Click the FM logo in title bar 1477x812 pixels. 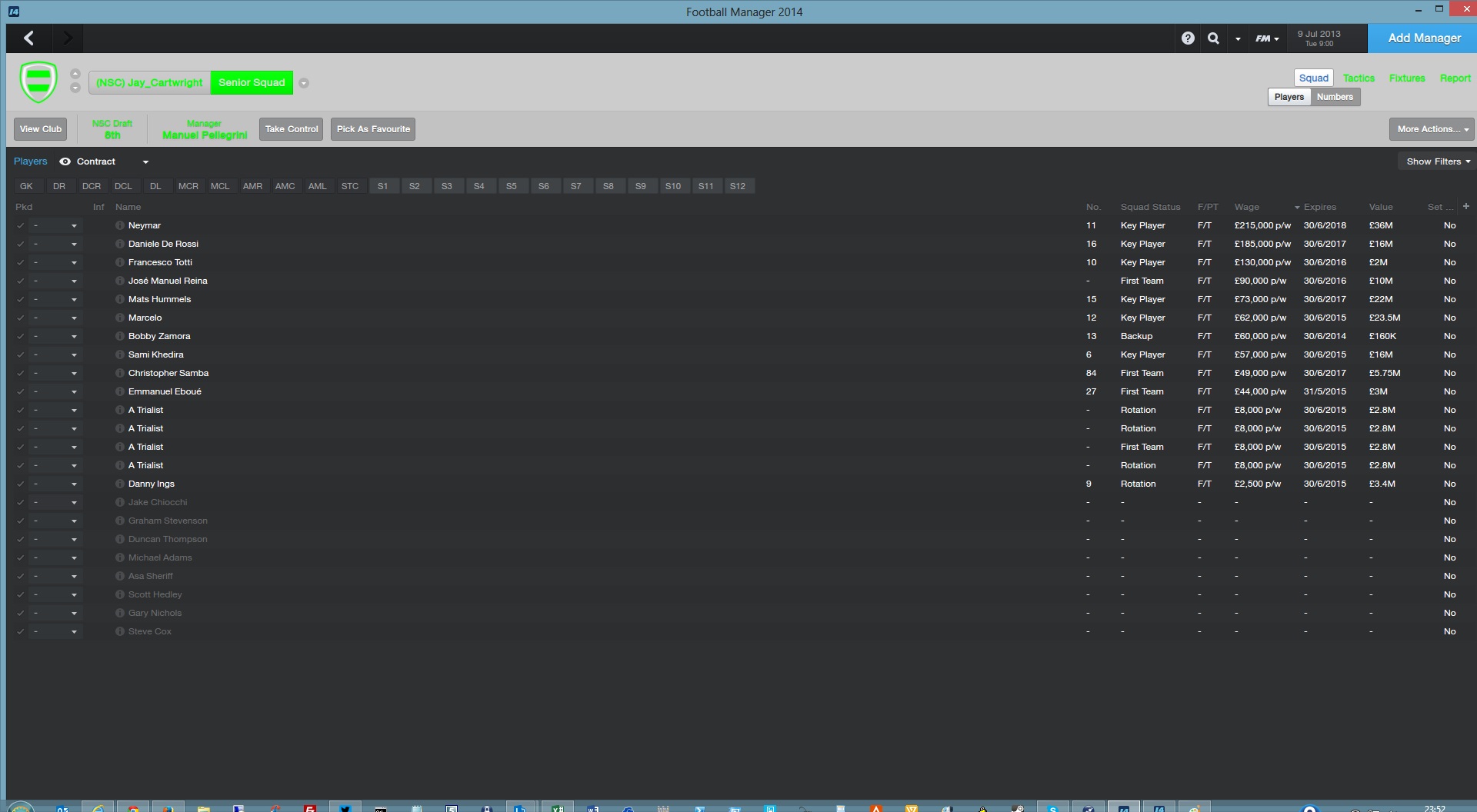[x=13, y=12]
